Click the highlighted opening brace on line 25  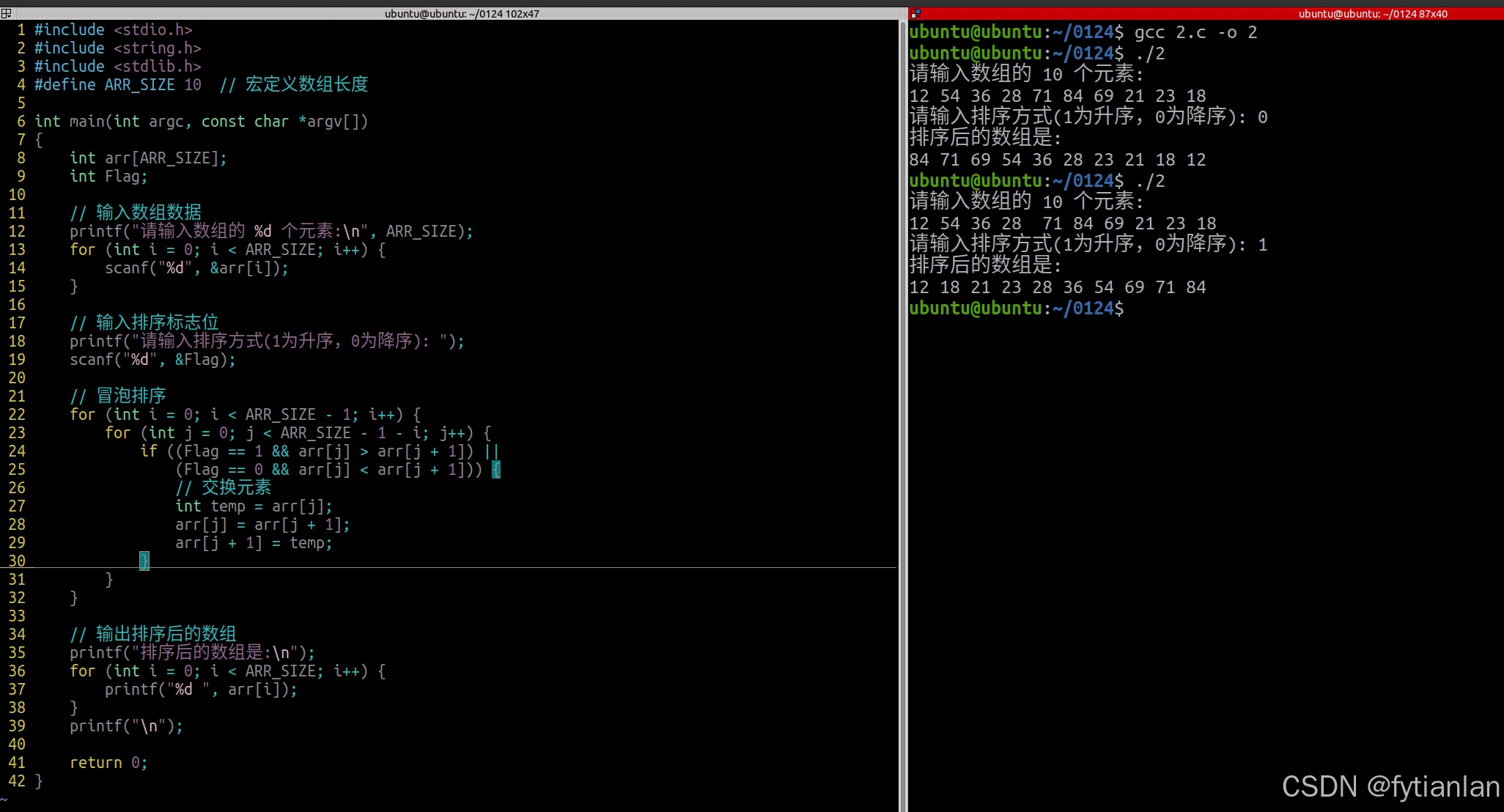point(496,470)
